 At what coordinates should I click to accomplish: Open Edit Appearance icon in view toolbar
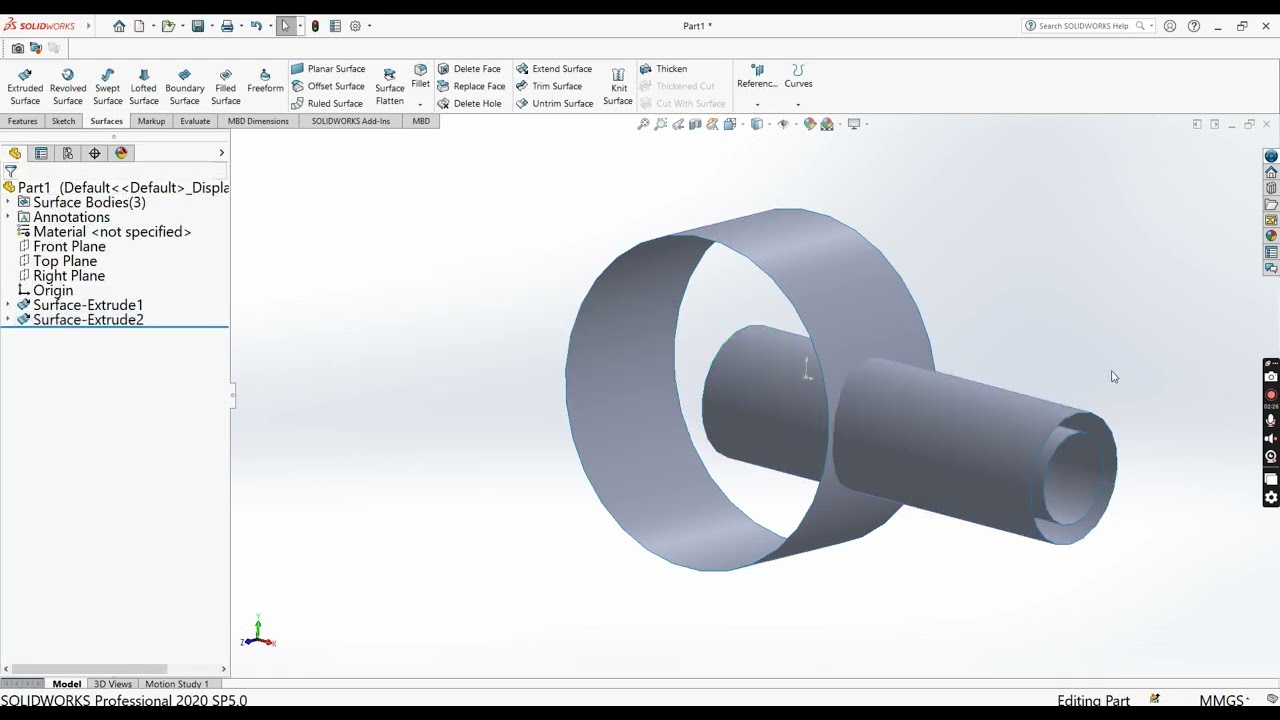(810, 124)
